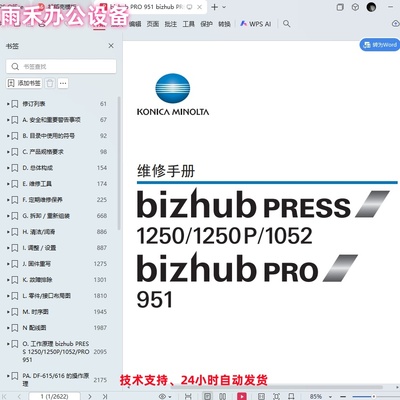Click the window-stack icon in title bar
Viewport: 400px width, 400px height.
[340, 7]
